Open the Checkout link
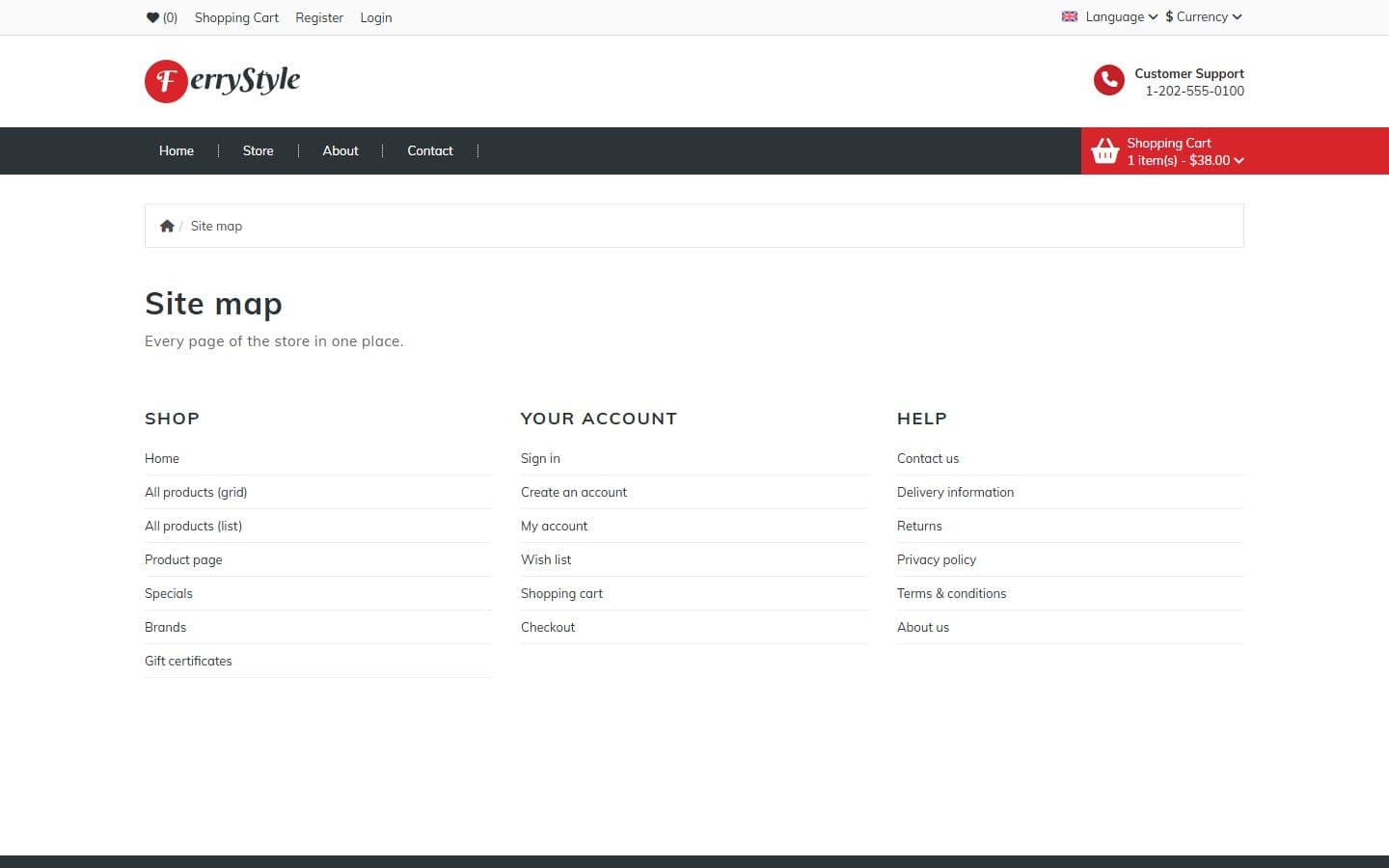Image resolution: width=1389 pixels, height=868 pixels. (548, 627)
